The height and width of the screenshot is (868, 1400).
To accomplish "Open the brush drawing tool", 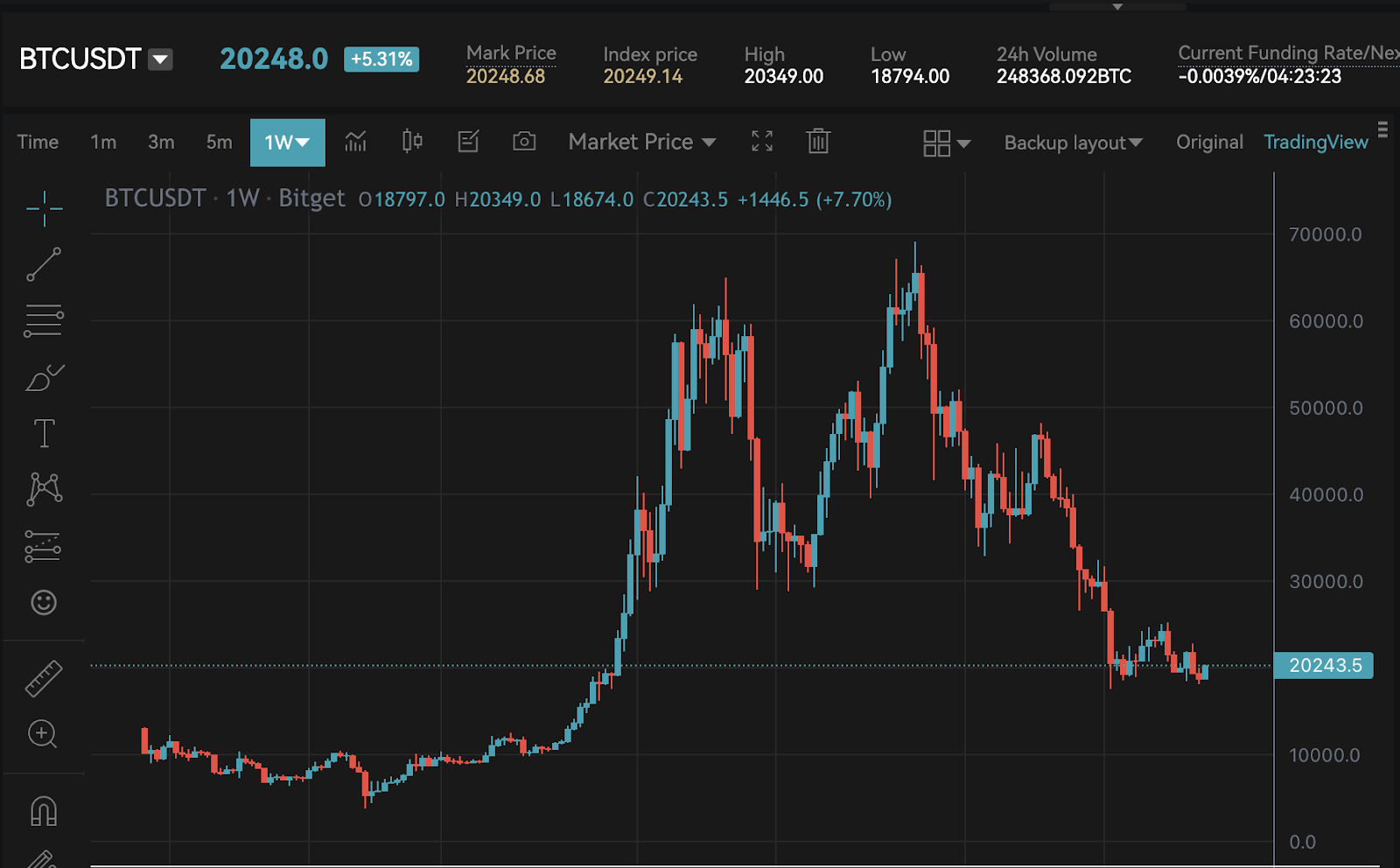I will (x=44, y=378).
